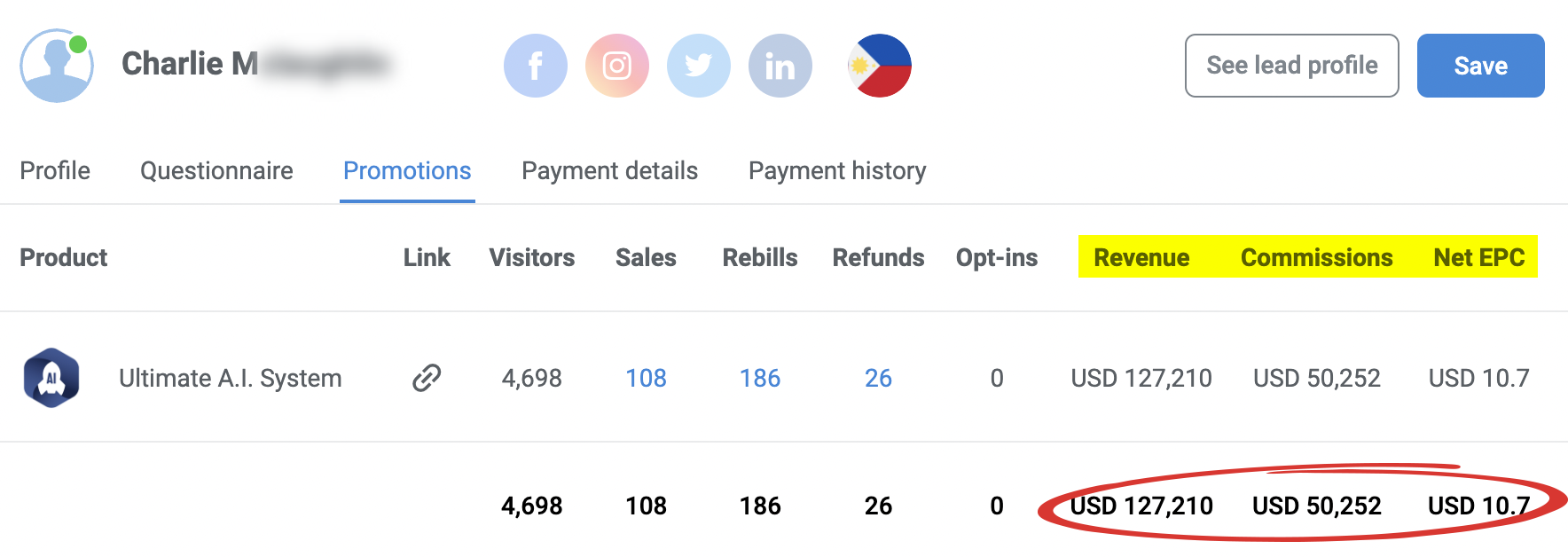
Task: Click the Ultimate A.I. System product name
Action: (230, 378)
